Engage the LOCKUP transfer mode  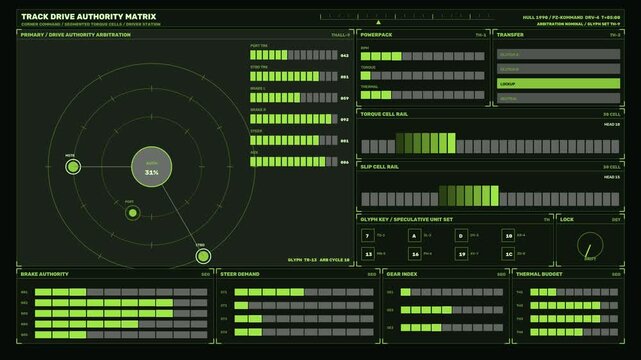[558, 83]
